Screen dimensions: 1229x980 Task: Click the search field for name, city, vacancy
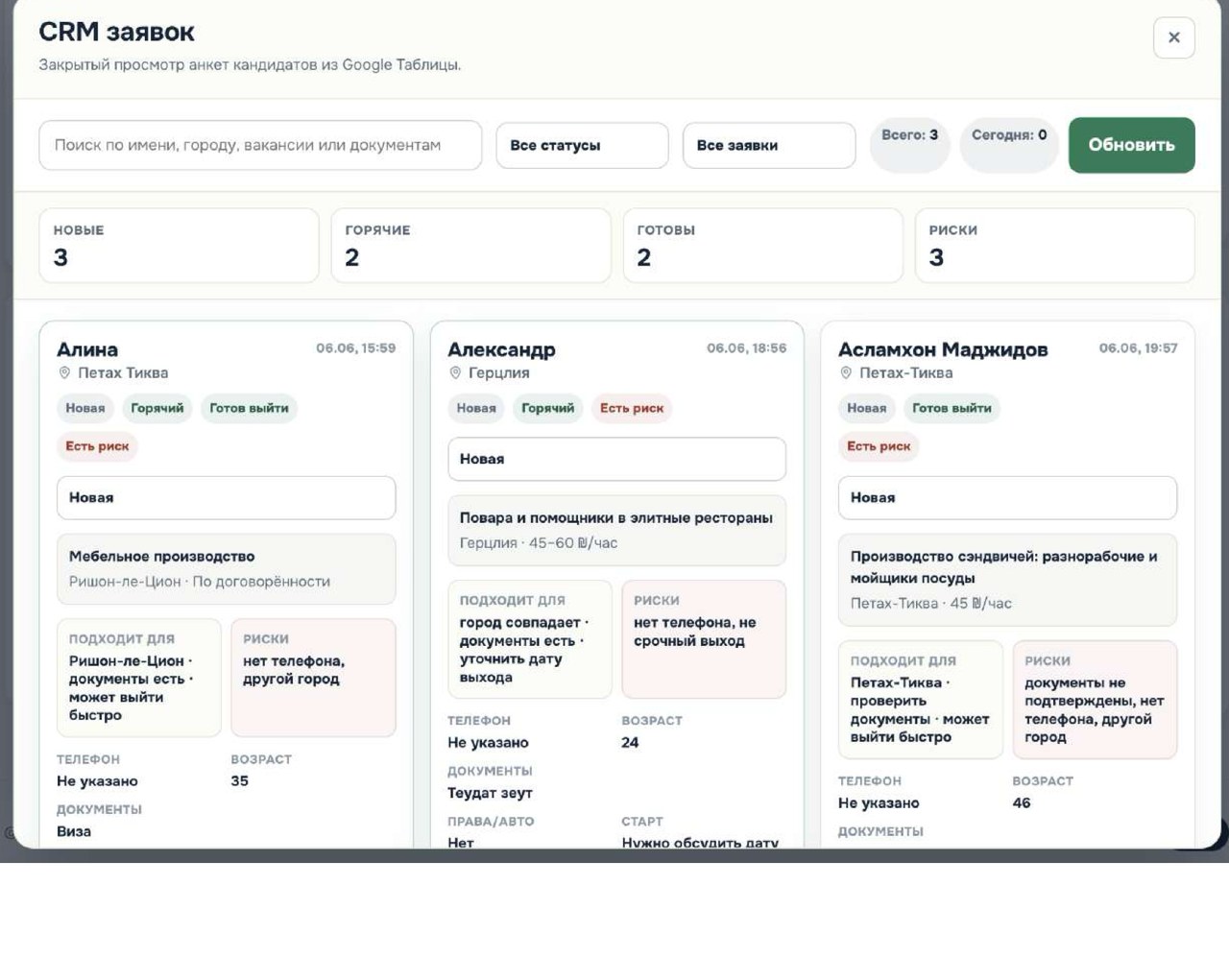coord(260,145)
